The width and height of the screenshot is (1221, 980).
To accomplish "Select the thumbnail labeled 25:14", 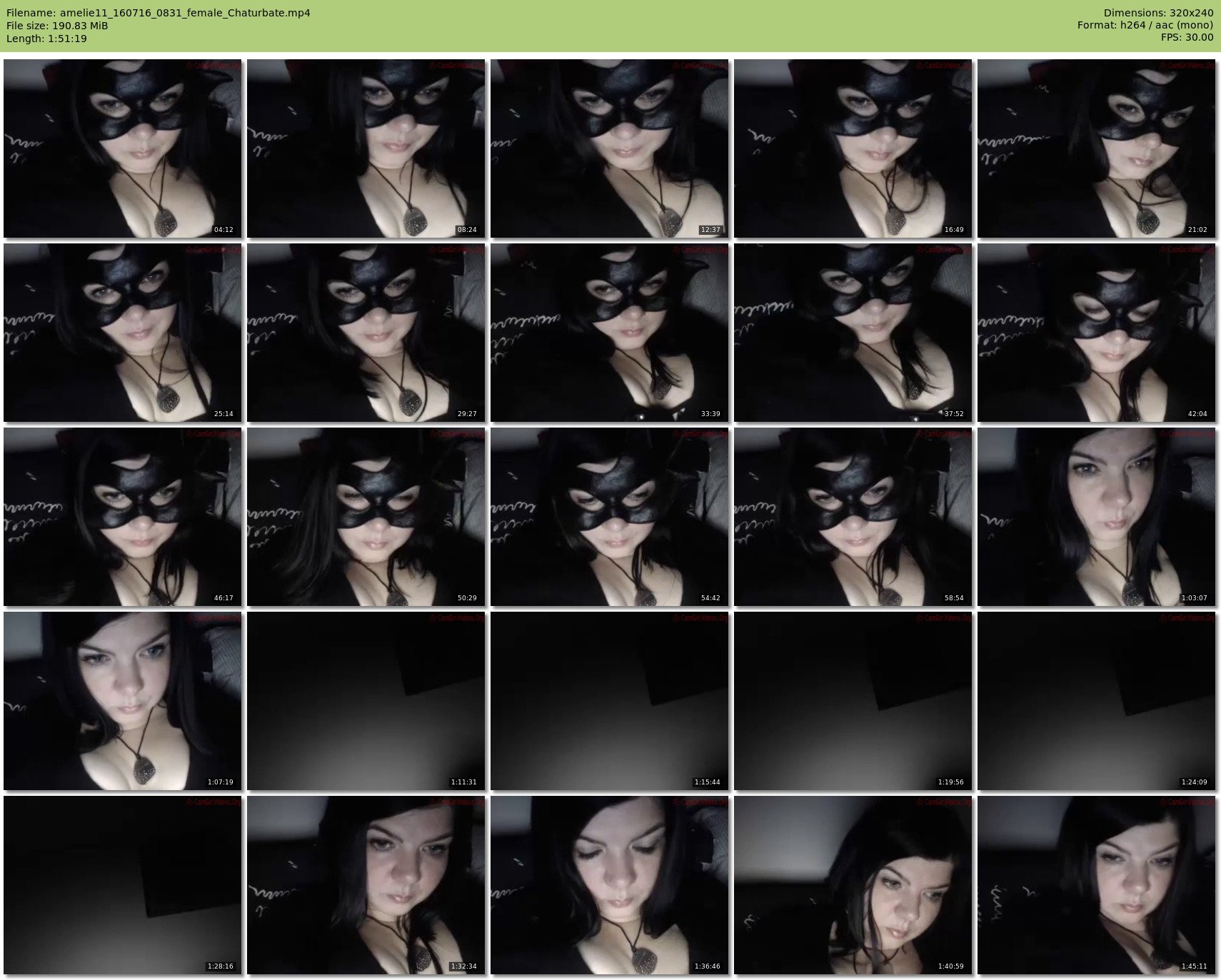I will tap(122, 333).
